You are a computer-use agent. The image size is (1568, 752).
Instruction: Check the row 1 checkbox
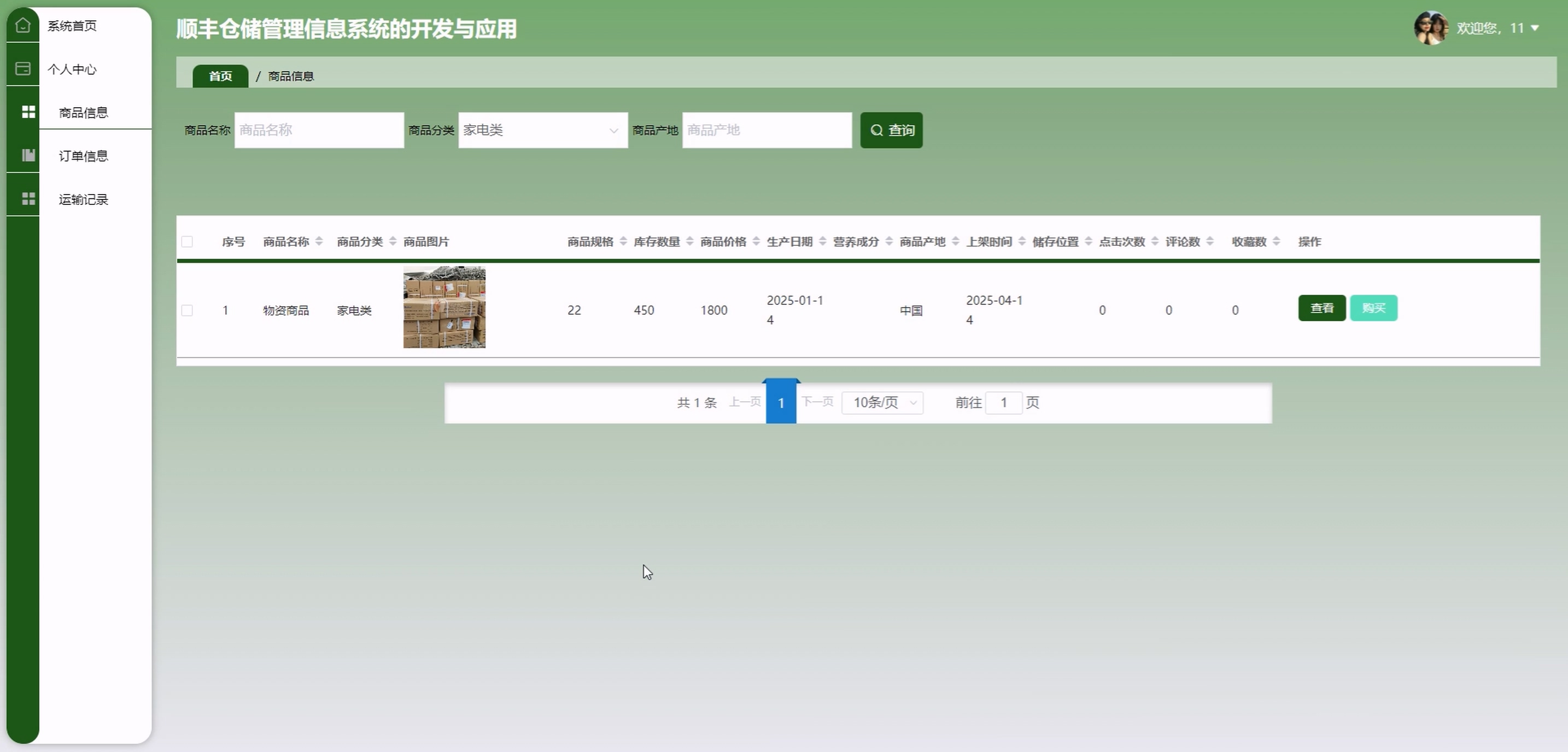188,310
